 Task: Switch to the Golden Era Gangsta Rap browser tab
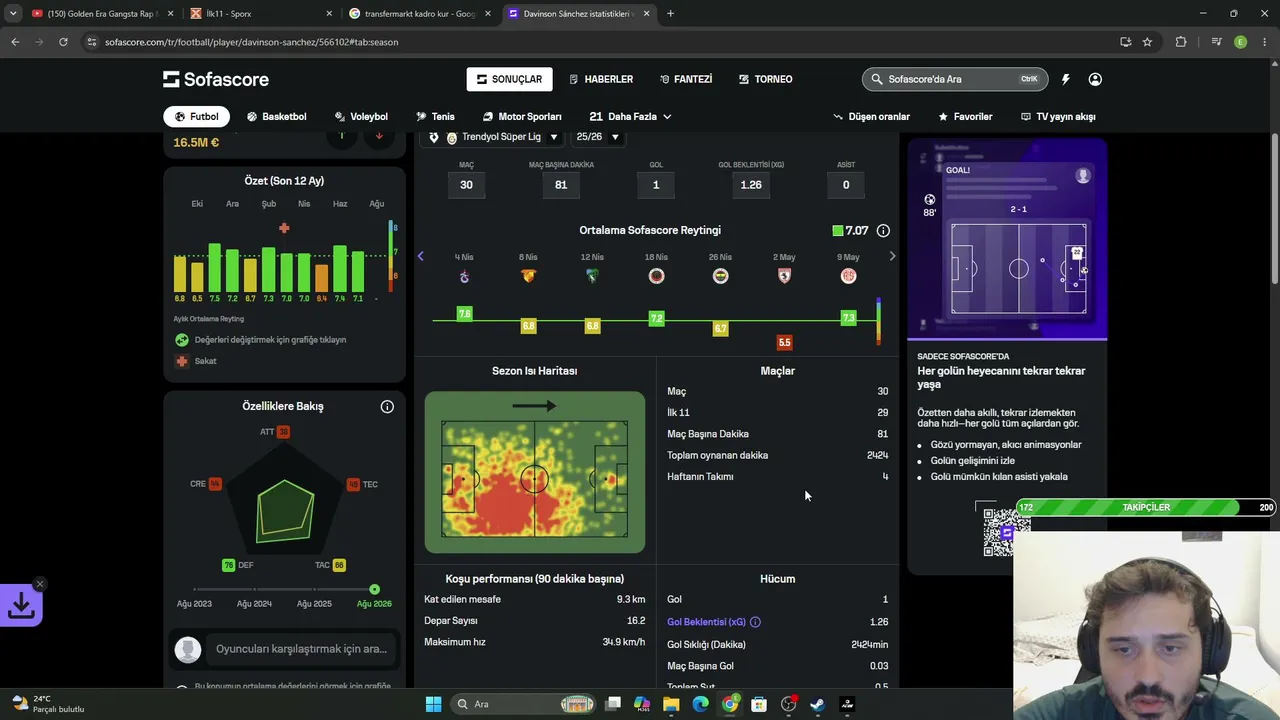[103, 14]
